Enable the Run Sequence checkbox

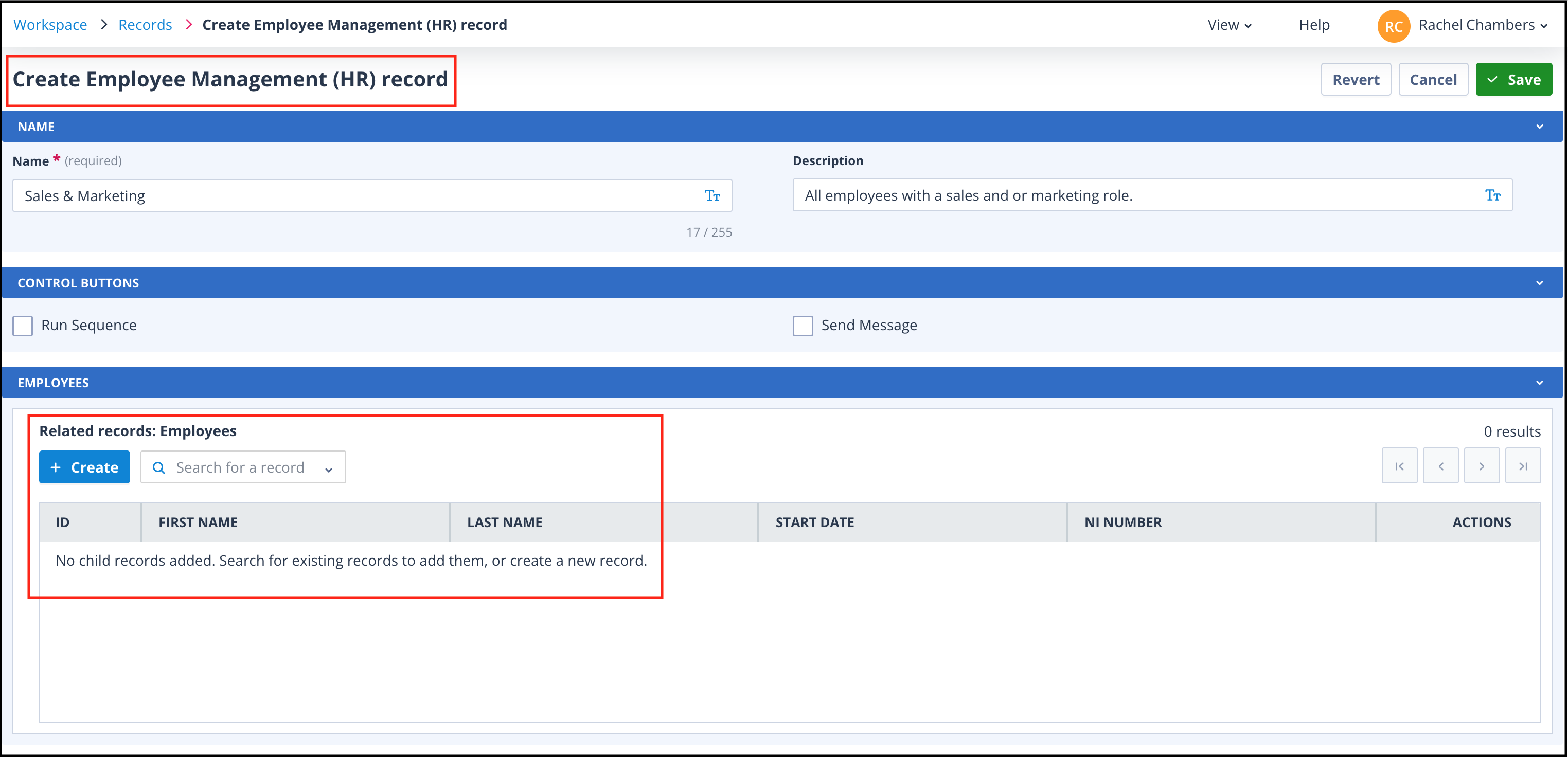tap(23, 326)
